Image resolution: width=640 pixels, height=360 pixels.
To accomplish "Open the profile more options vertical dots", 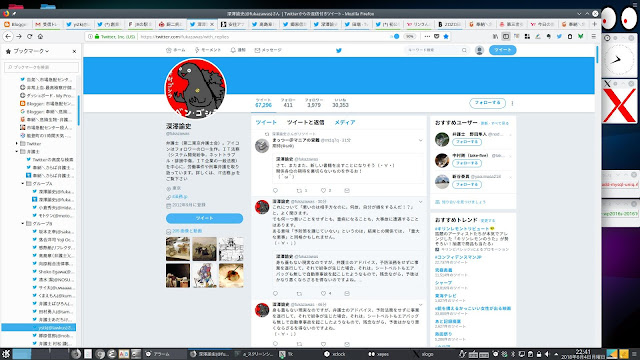I will [512, 103].
